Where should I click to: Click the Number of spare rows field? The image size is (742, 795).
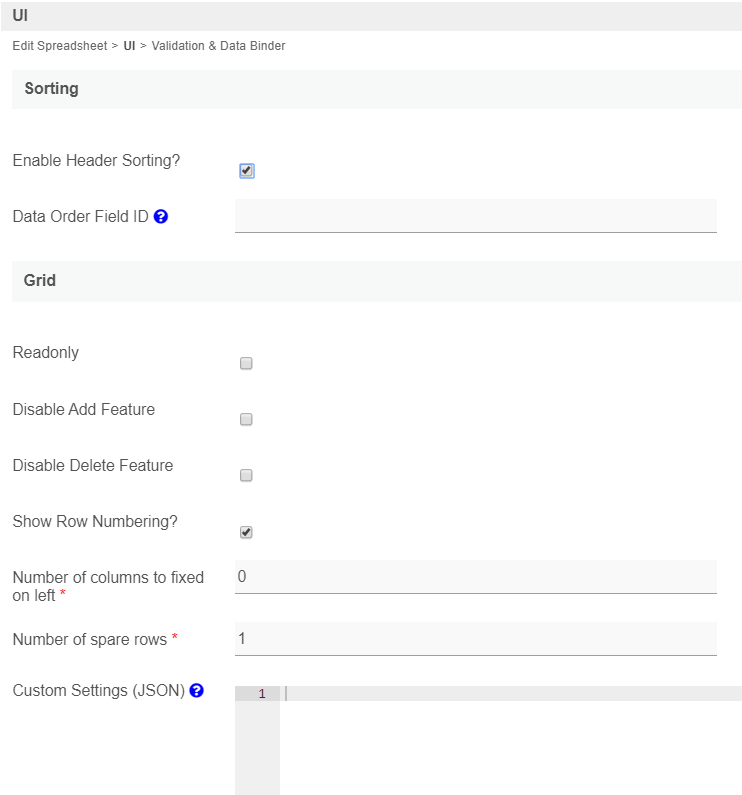[x=475, y=639]
